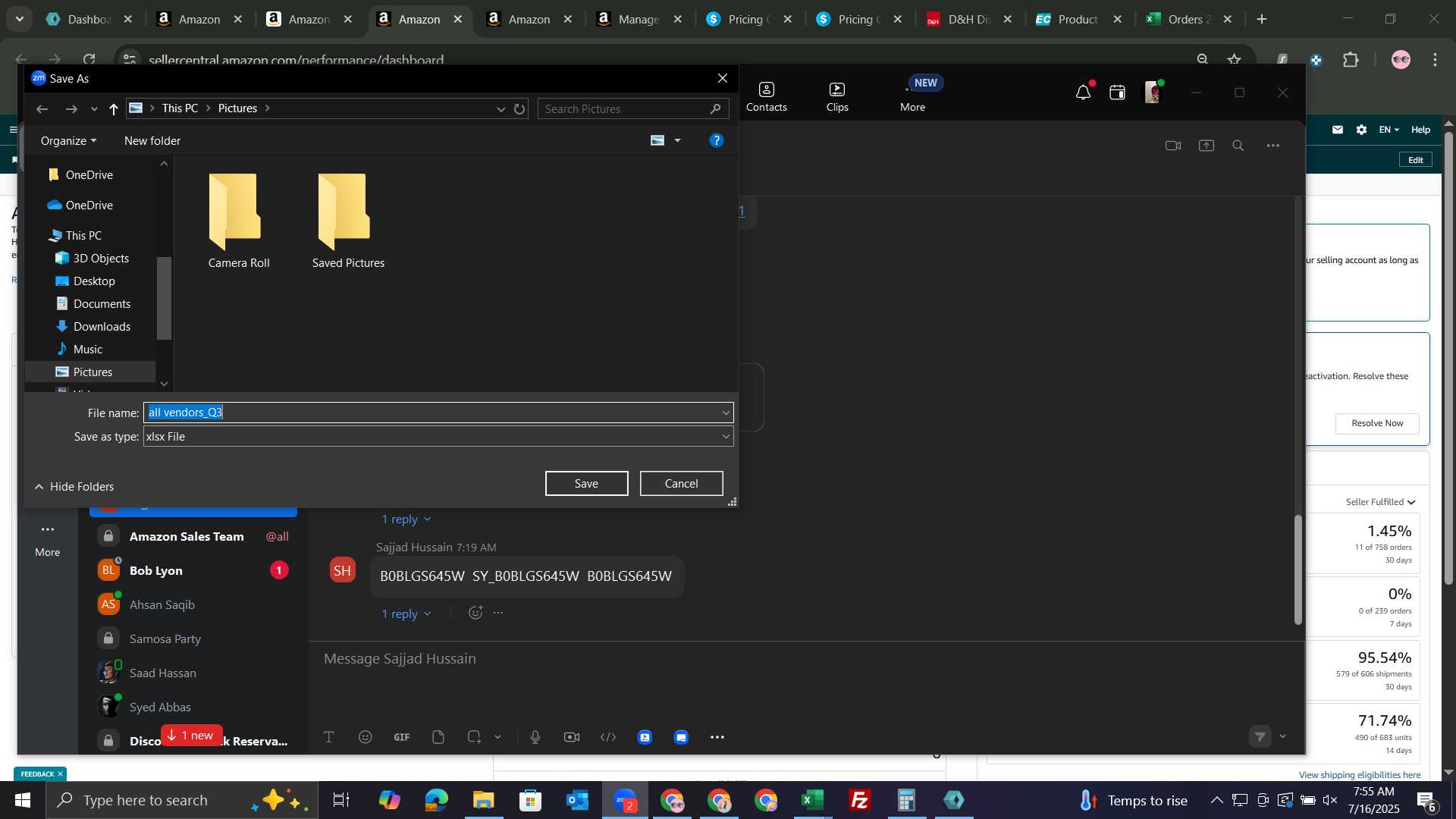Open text formatting icon in composer
Viewport: 1456px width, 819px height.
tap(329, 737)
